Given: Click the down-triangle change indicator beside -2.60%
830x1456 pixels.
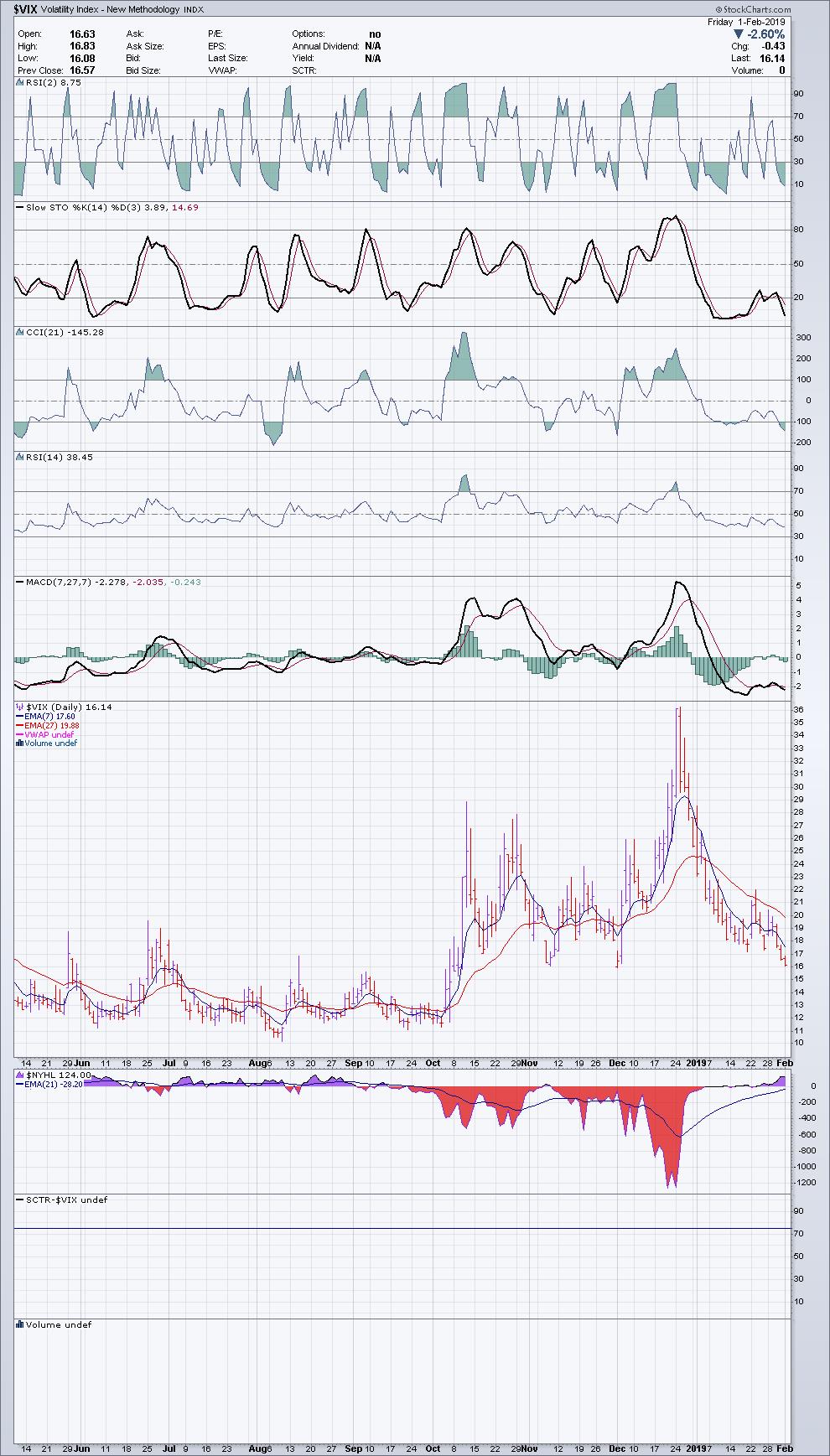Looking at the screenshot, I should (738, 34).
